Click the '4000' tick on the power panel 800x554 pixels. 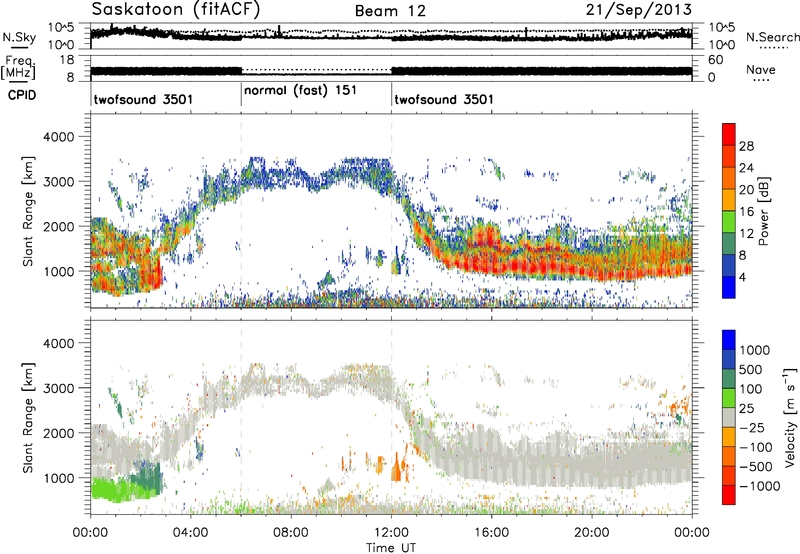coord(58,137)
